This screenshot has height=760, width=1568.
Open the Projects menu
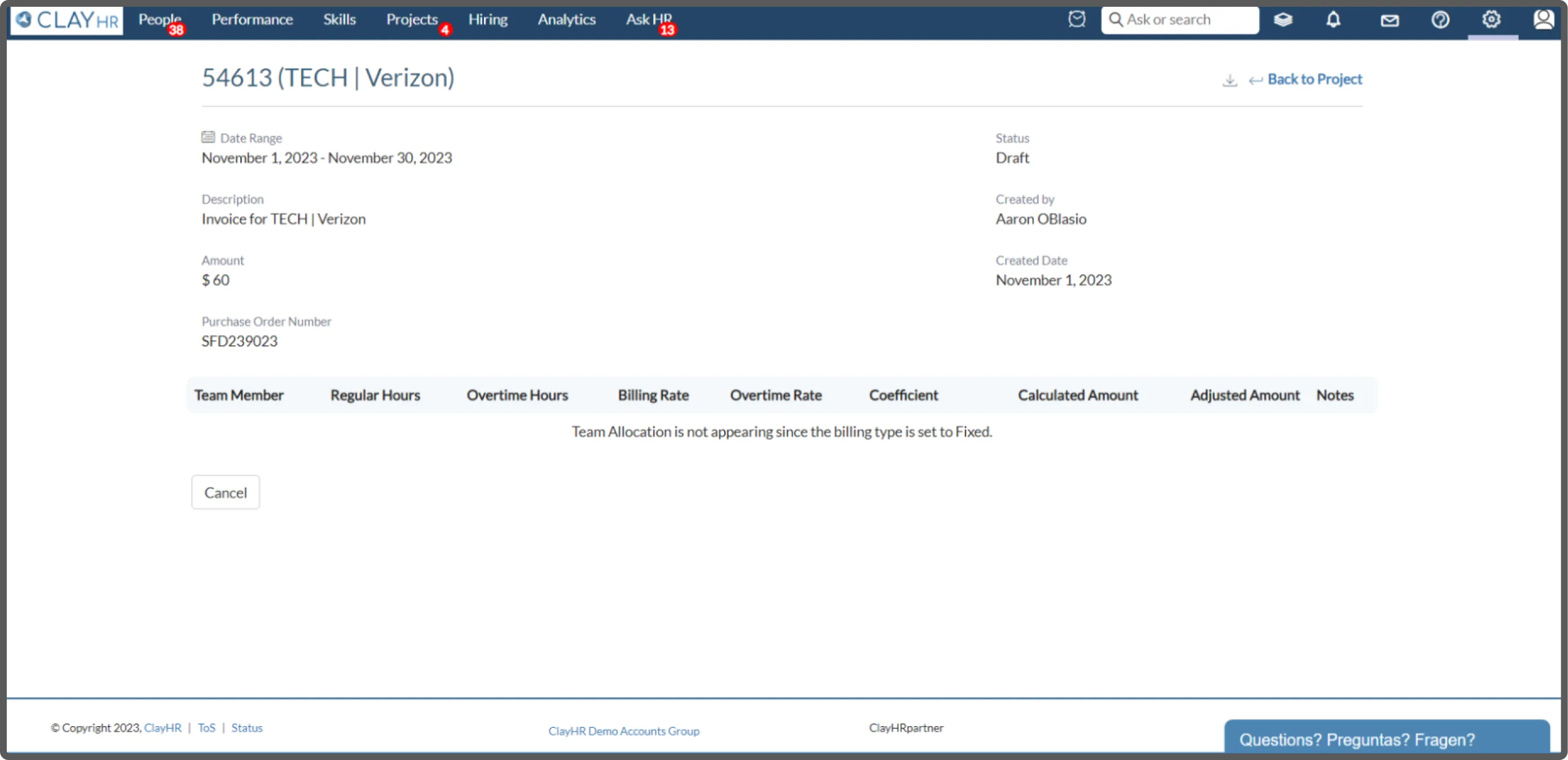(x=412, y=20)
